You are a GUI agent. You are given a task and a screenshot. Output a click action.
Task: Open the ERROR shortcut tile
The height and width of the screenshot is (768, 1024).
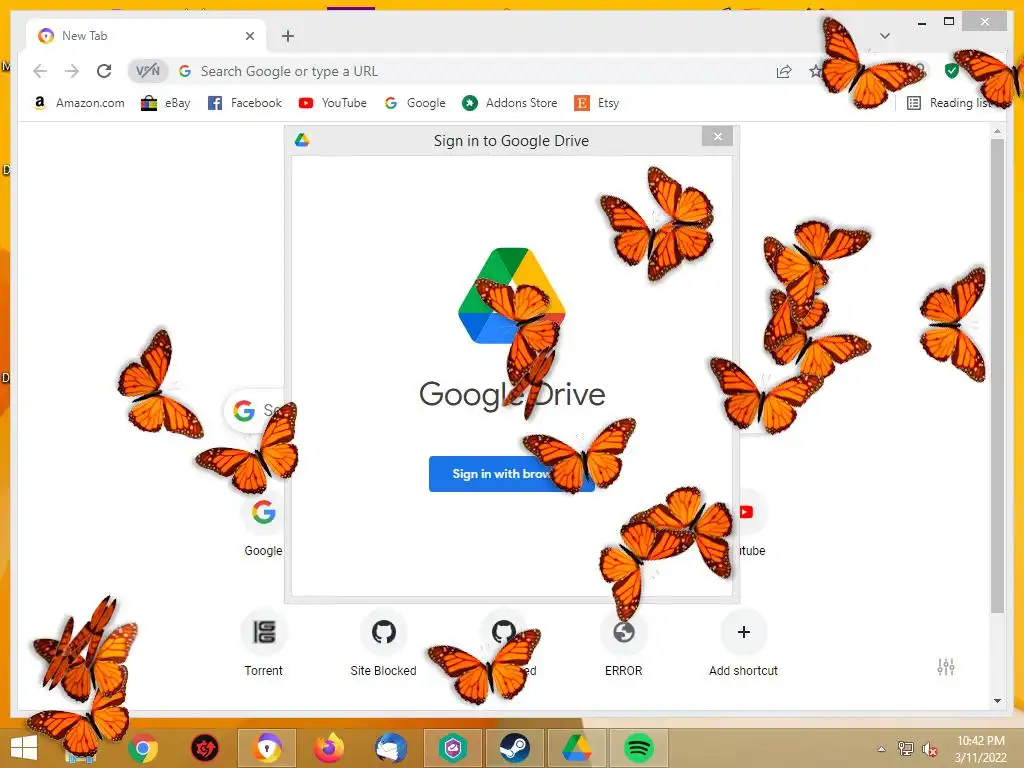624,643
